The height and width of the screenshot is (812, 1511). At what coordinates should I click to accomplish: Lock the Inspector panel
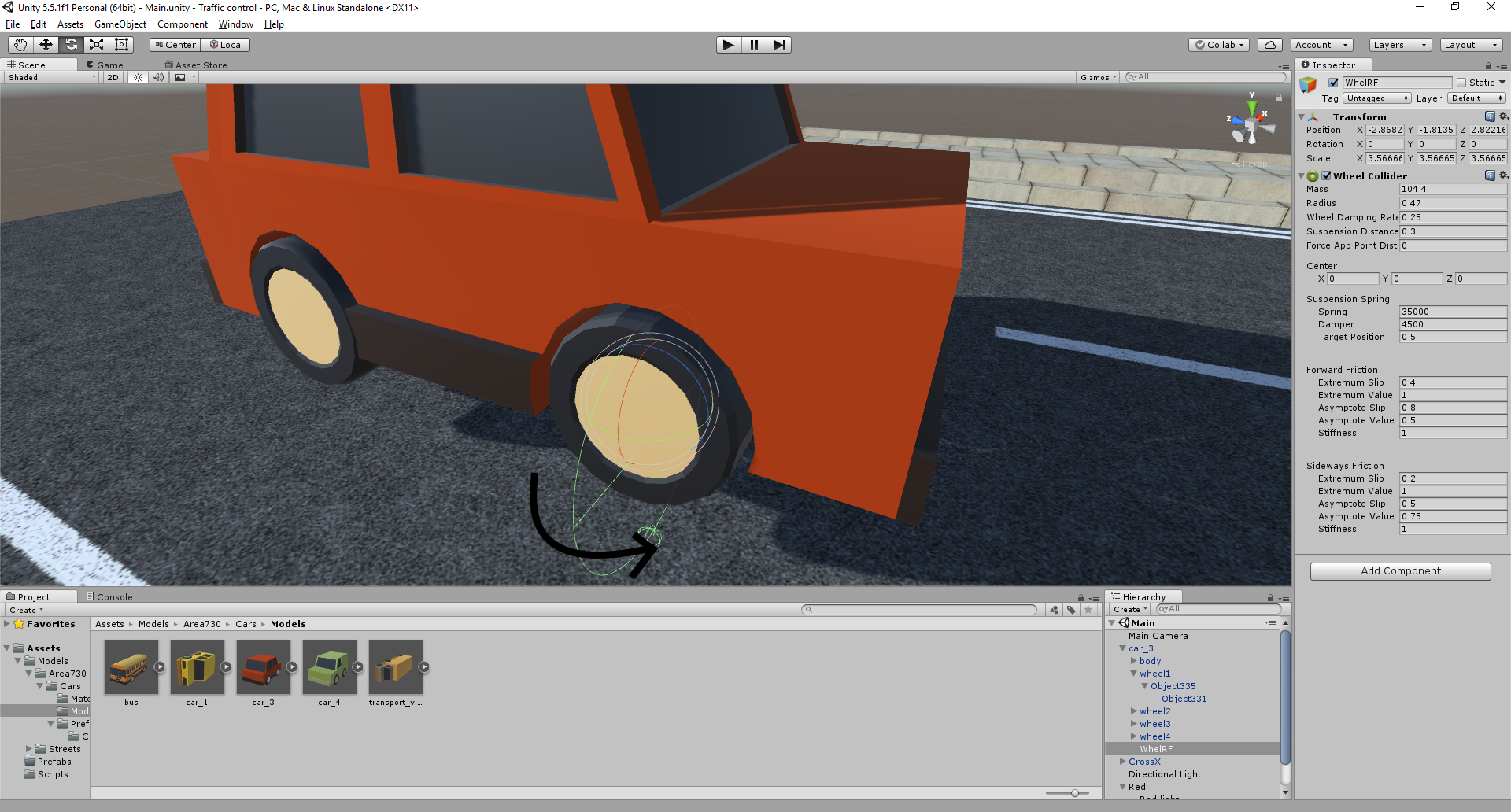pyautogui.click(x=1488, y=66)
